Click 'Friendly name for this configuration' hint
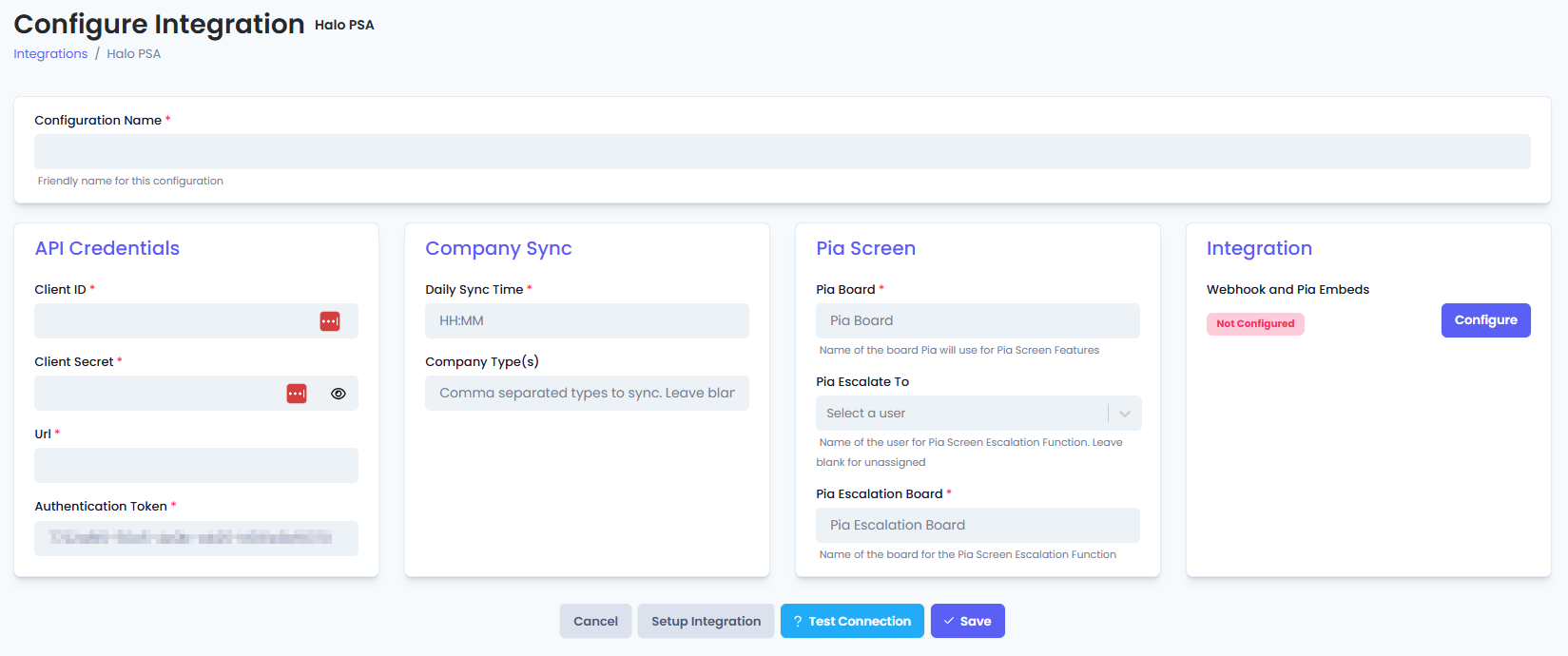This screenshot has width=1568, height=656. point(130,181)
